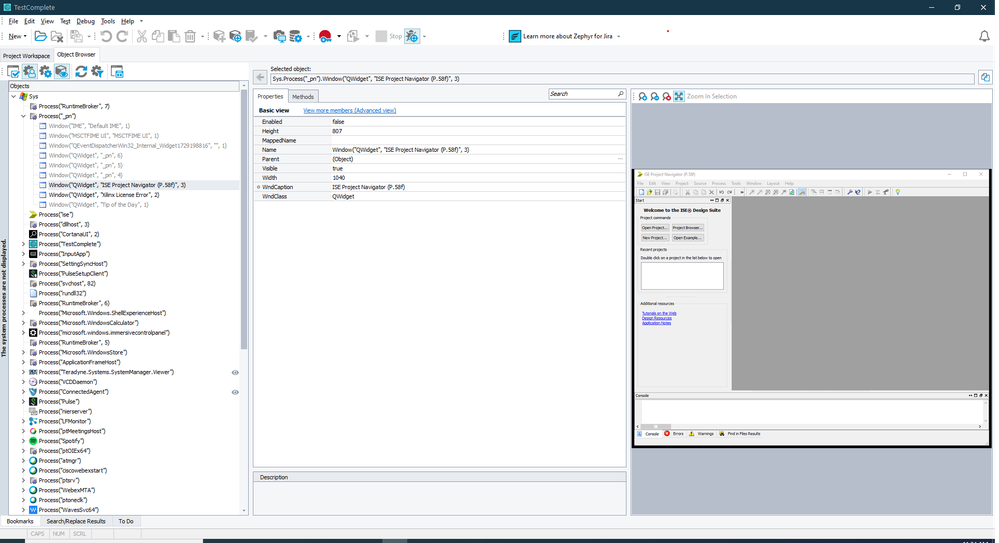This screenshot has width=999, height=543.
Task: Expand the Process("TestComplete") tree node
Action: (24, 244)
